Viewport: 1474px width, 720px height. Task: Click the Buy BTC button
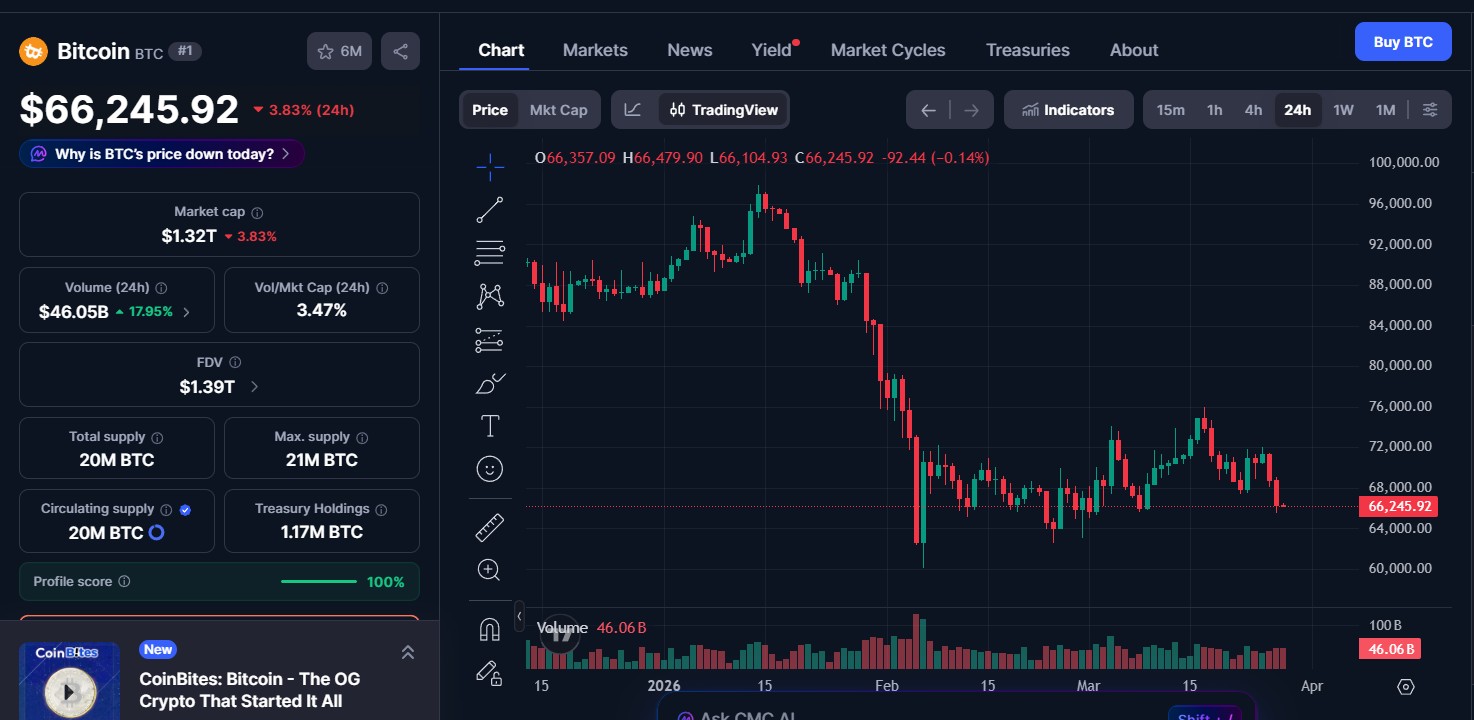click(1403, 41)
